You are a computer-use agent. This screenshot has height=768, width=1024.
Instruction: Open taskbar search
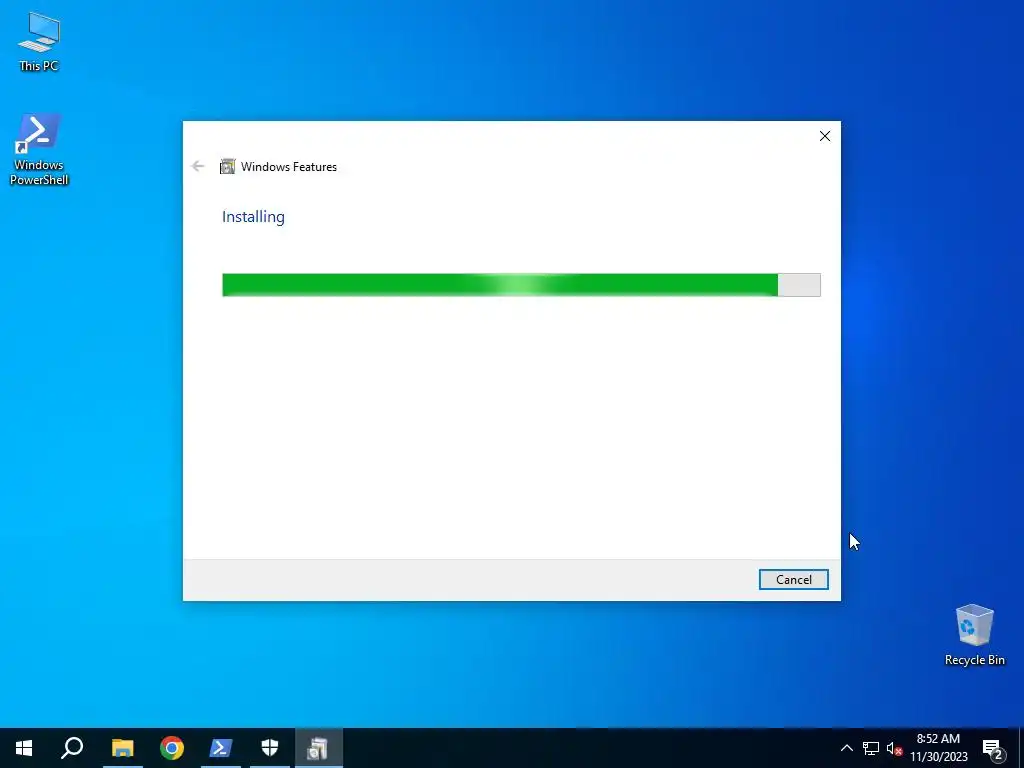pos(72,748)
